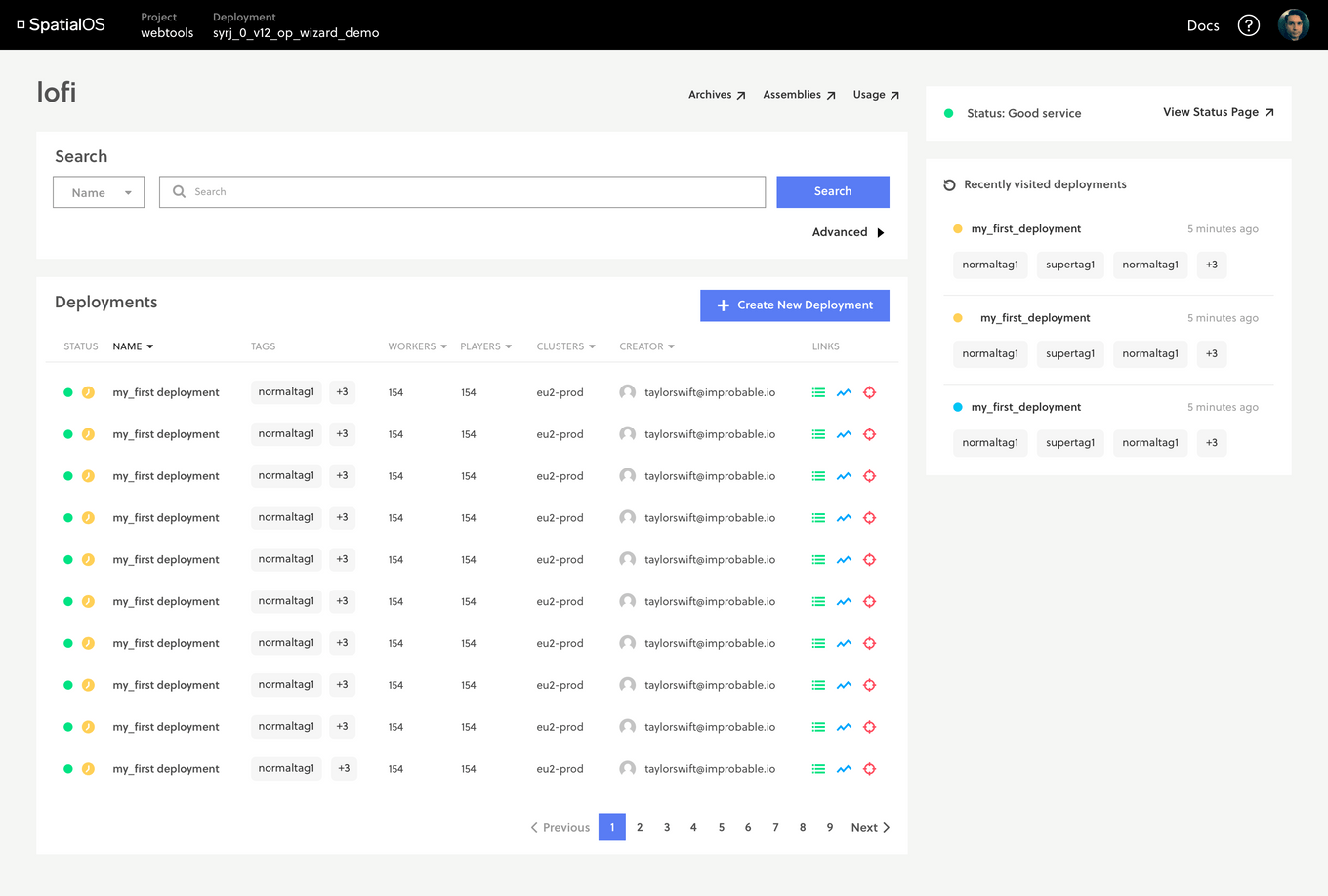The height and width of the screenshot is (896, 1328).
Task: Click metrics chart icon in second deployment row
Action: pos(844,434)
